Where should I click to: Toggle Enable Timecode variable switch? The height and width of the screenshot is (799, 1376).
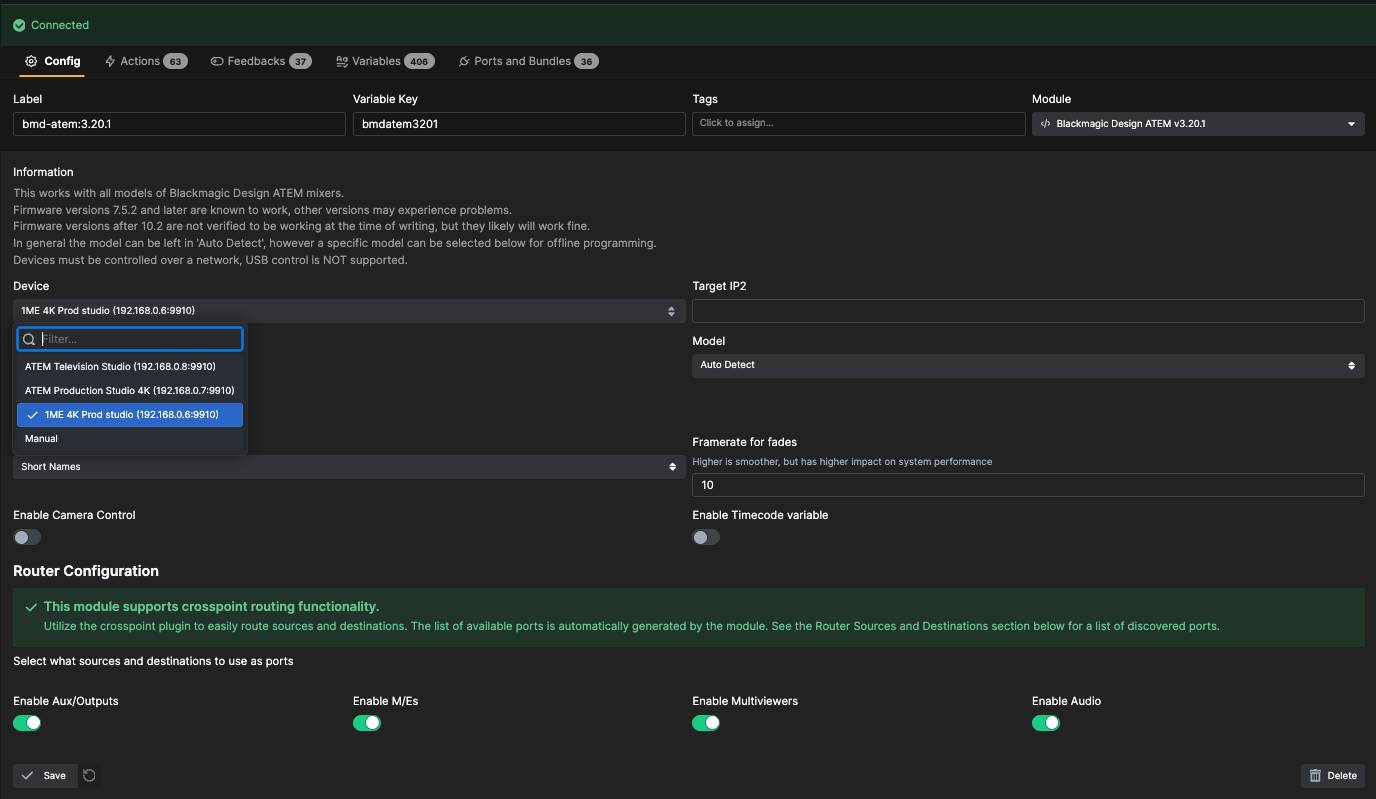coord(706,537)
